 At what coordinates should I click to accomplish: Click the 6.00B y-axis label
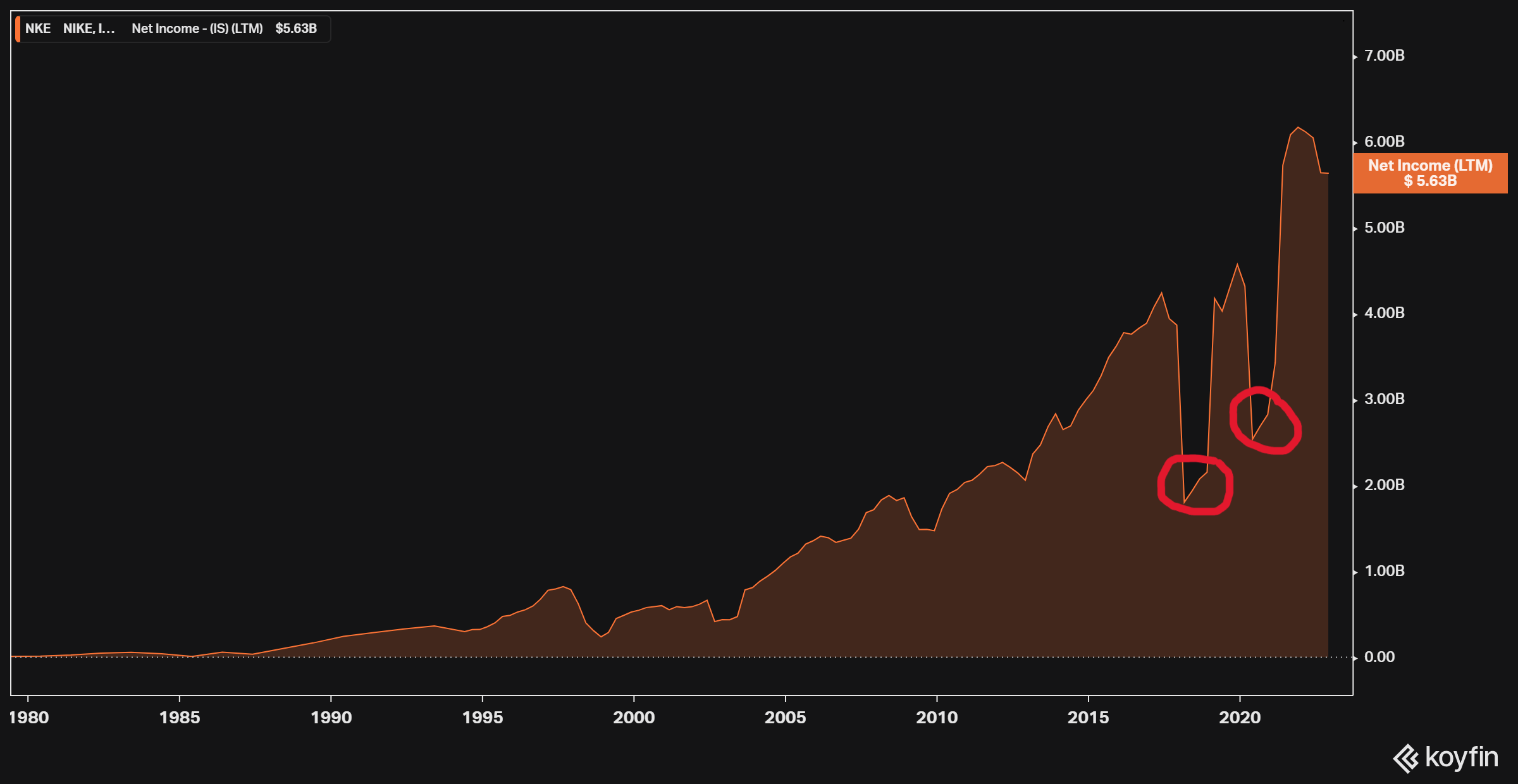click(x=1384, y=142)
